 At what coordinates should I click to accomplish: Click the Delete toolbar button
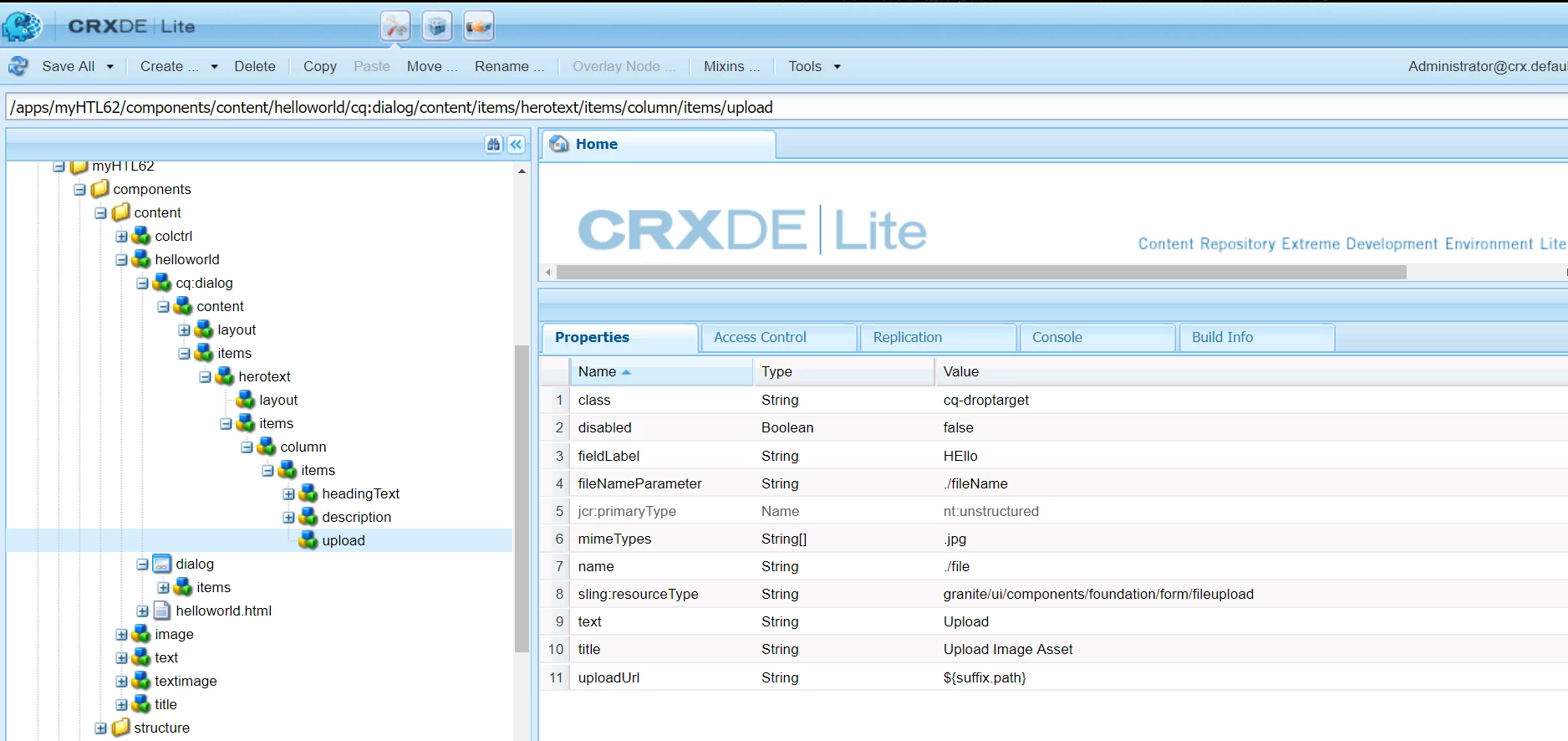(x=255, y=66)
